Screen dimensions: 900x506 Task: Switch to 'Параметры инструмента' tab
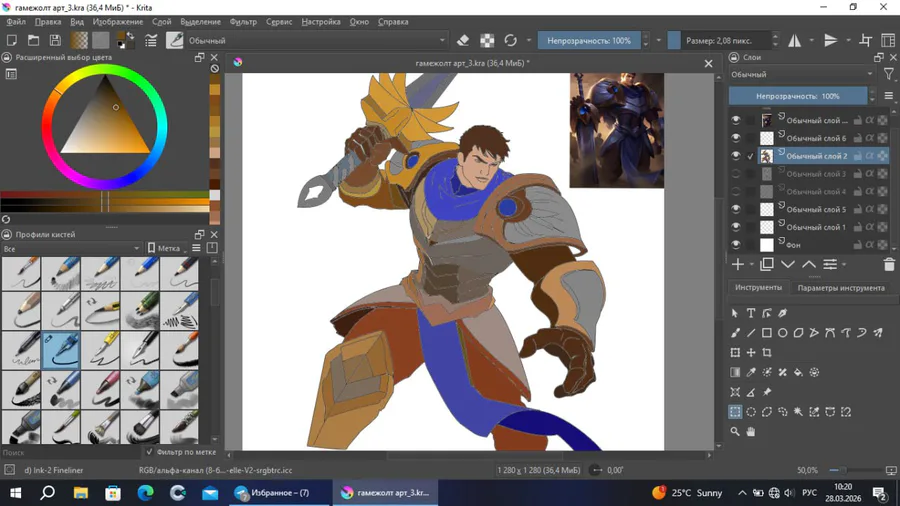[x=840, y=288]
